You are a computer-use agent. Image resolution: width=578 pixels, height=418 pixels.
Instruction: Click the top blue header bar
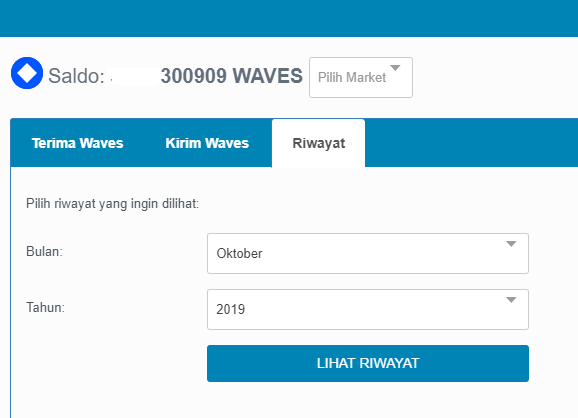point(289,18)
